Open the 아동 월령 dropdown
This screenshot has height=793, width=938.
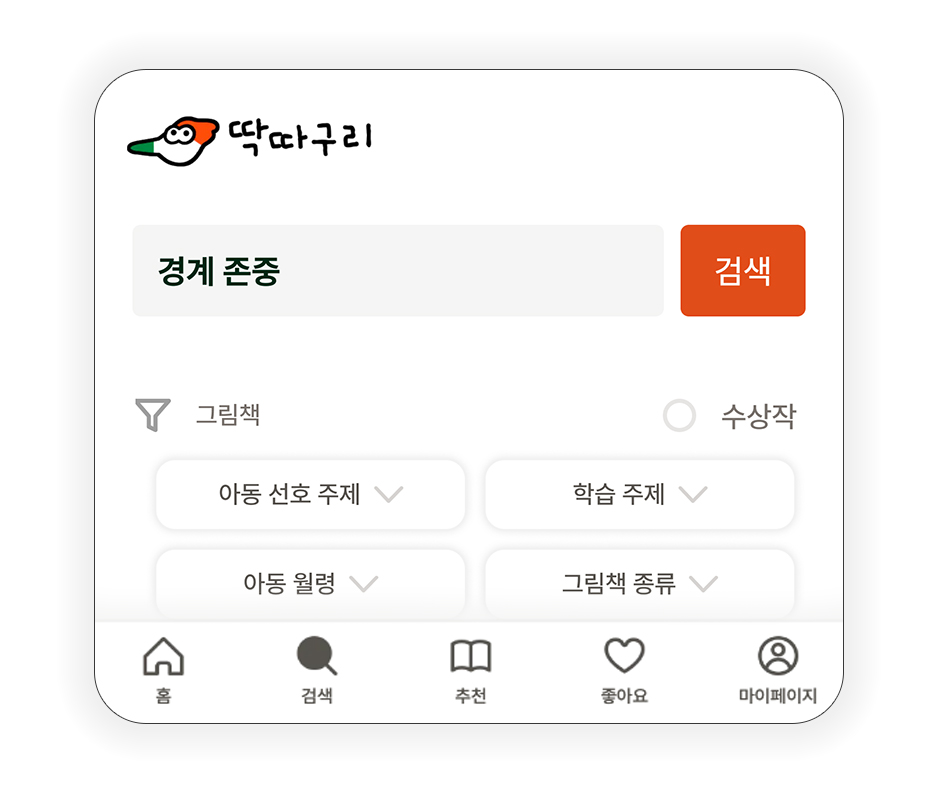[x=310, y=583]
